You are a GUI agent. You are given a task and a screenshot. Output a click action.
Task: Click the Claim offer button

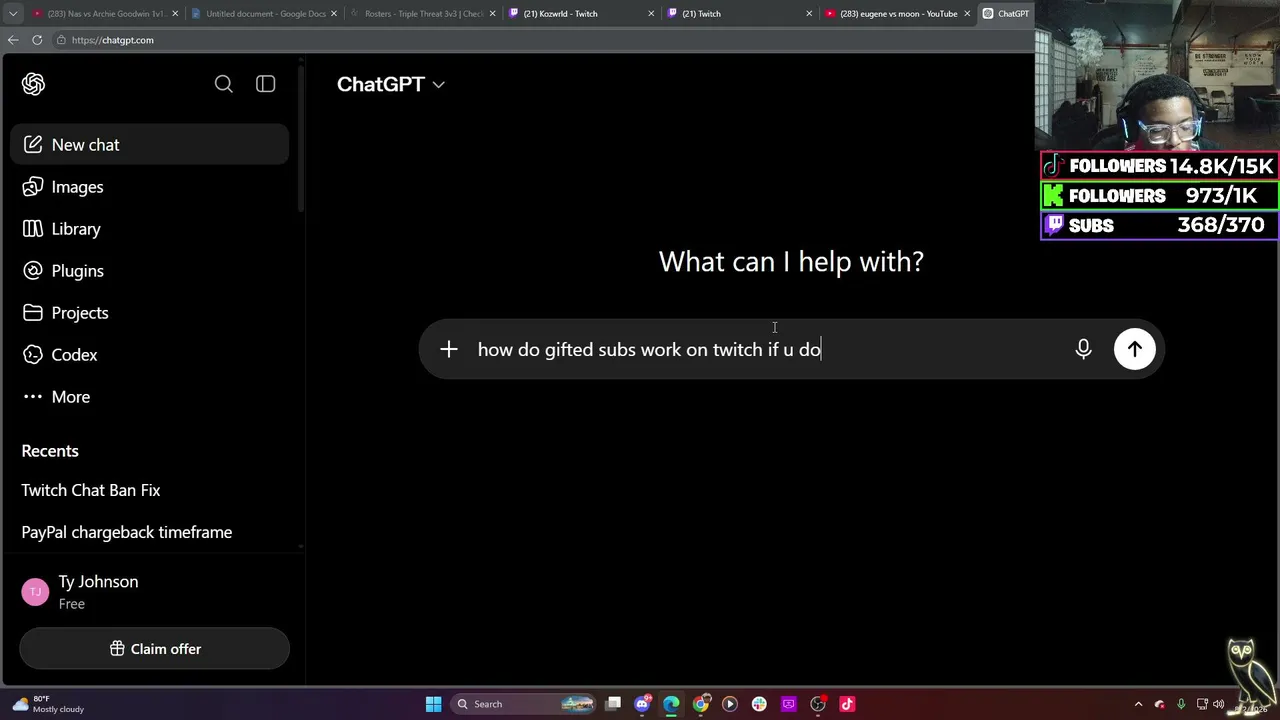coord(155,649)
